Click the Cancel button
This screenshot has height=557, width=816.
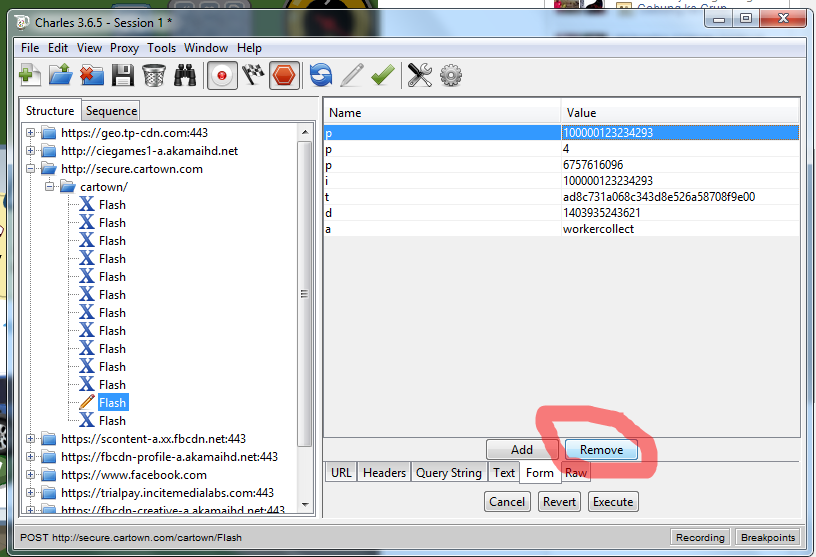click(507, 502)
